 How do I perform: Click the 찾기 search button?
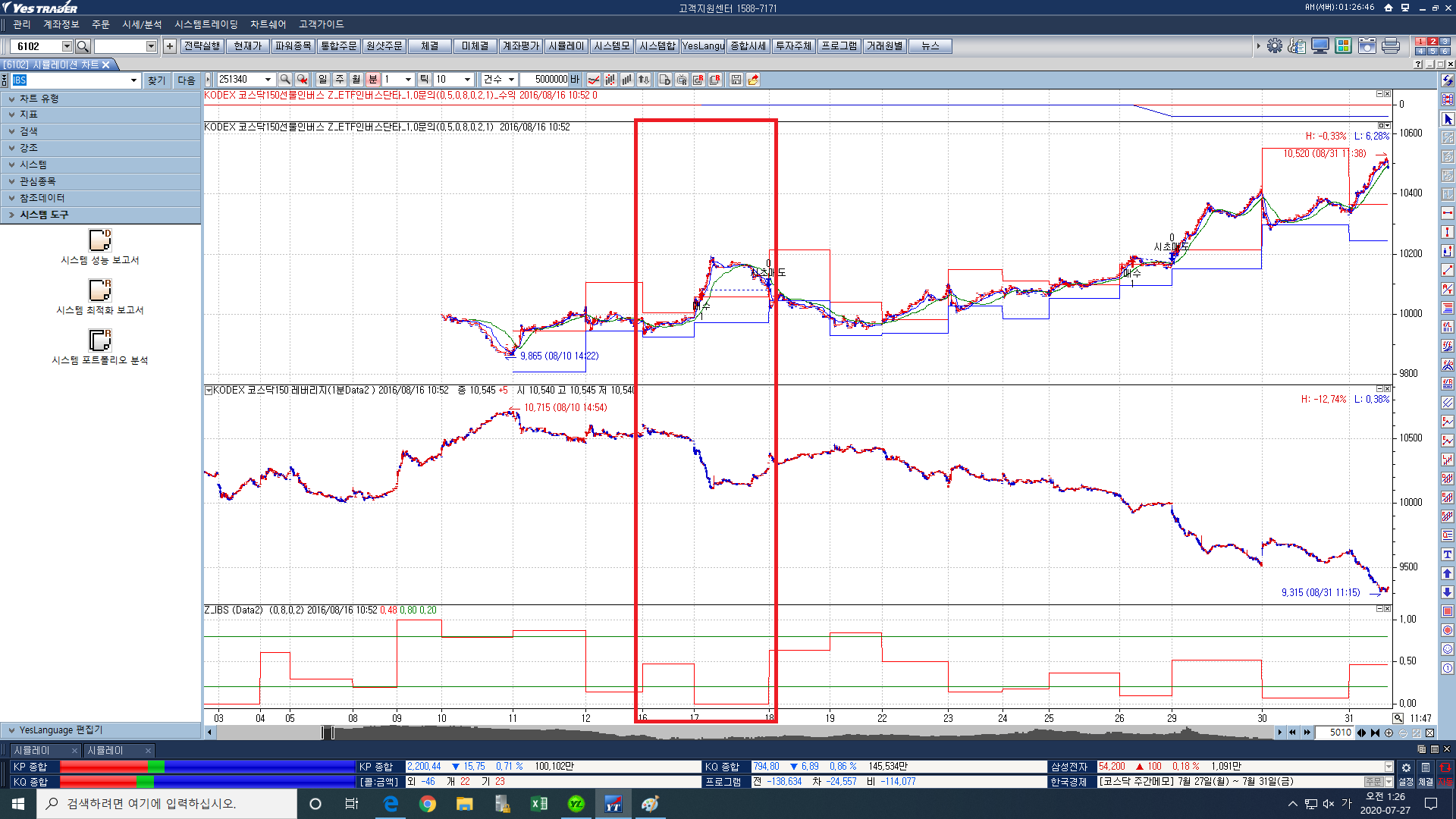[x=156, y=80]
